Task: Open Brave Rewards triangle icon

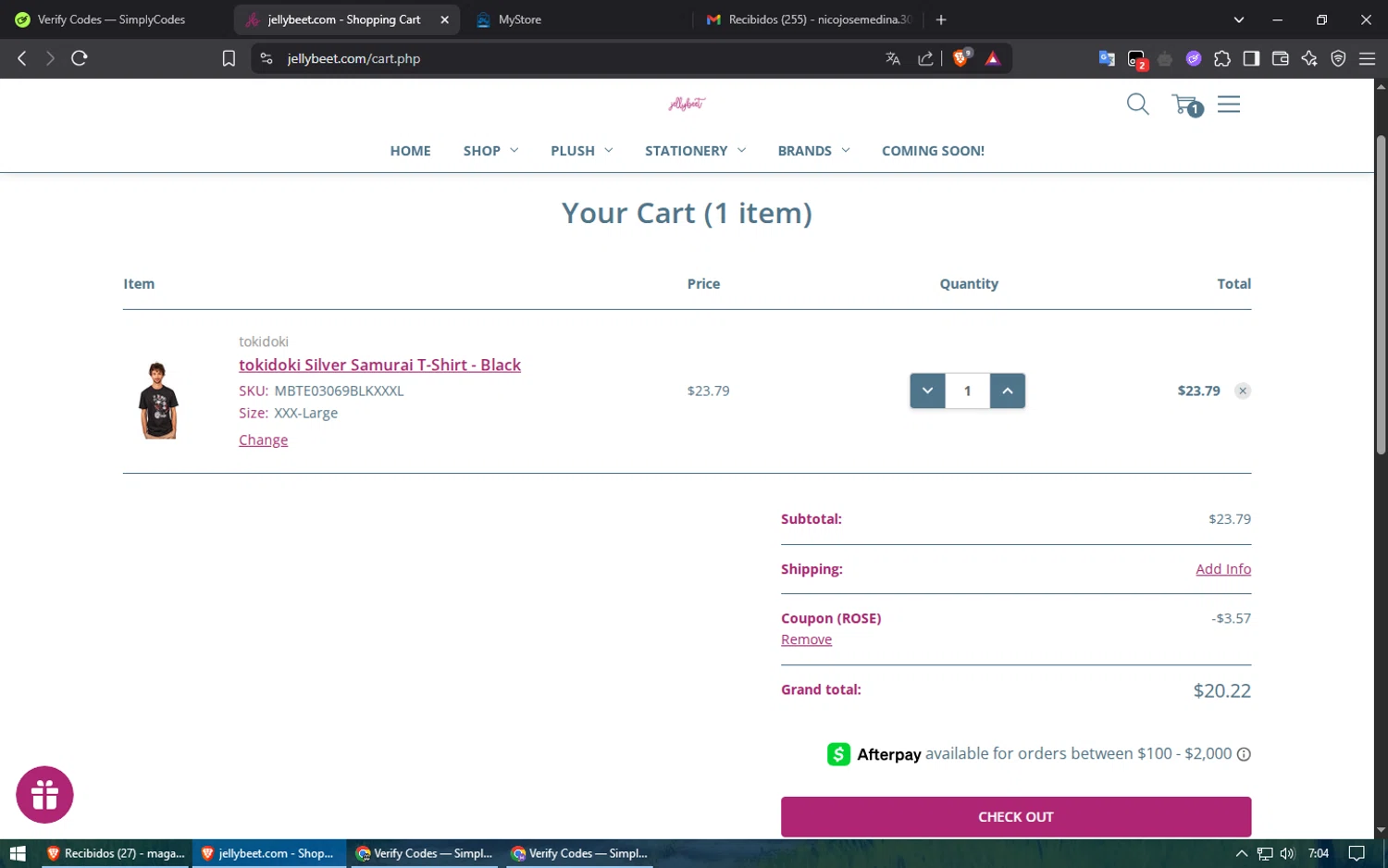Action: pos(993,58)
